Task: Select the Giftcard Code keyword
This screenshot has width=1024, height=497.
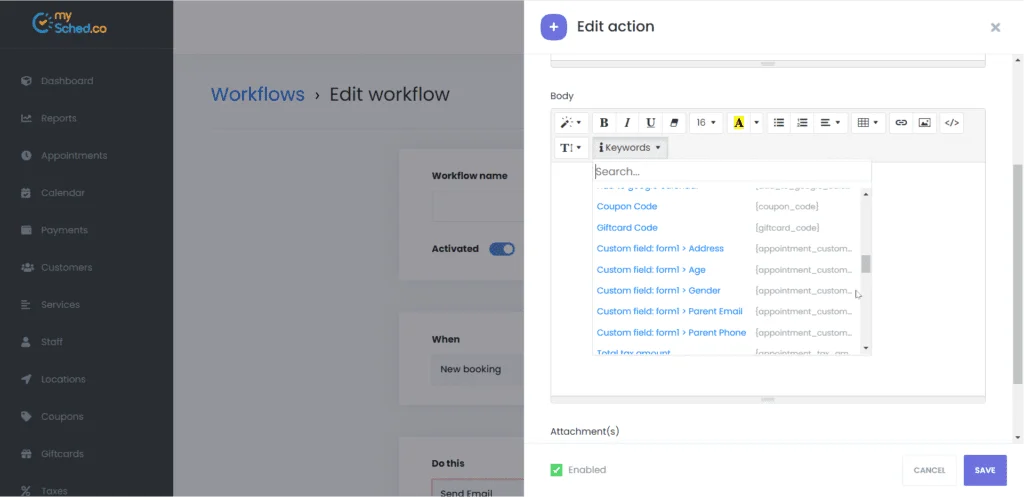Action: coord(627,227)
